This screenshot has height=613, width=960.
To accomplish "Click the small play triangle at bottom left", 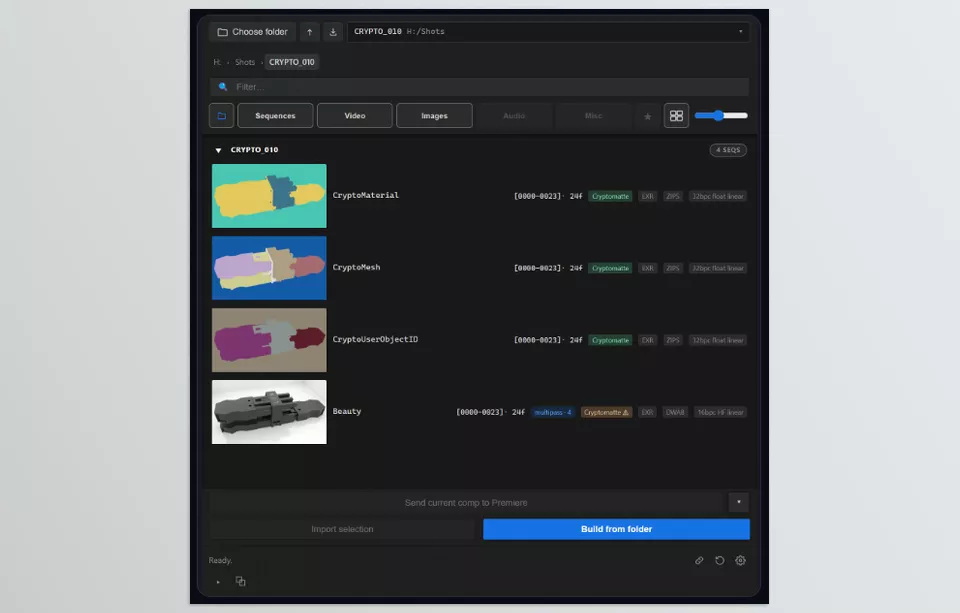I will [218, 582].
